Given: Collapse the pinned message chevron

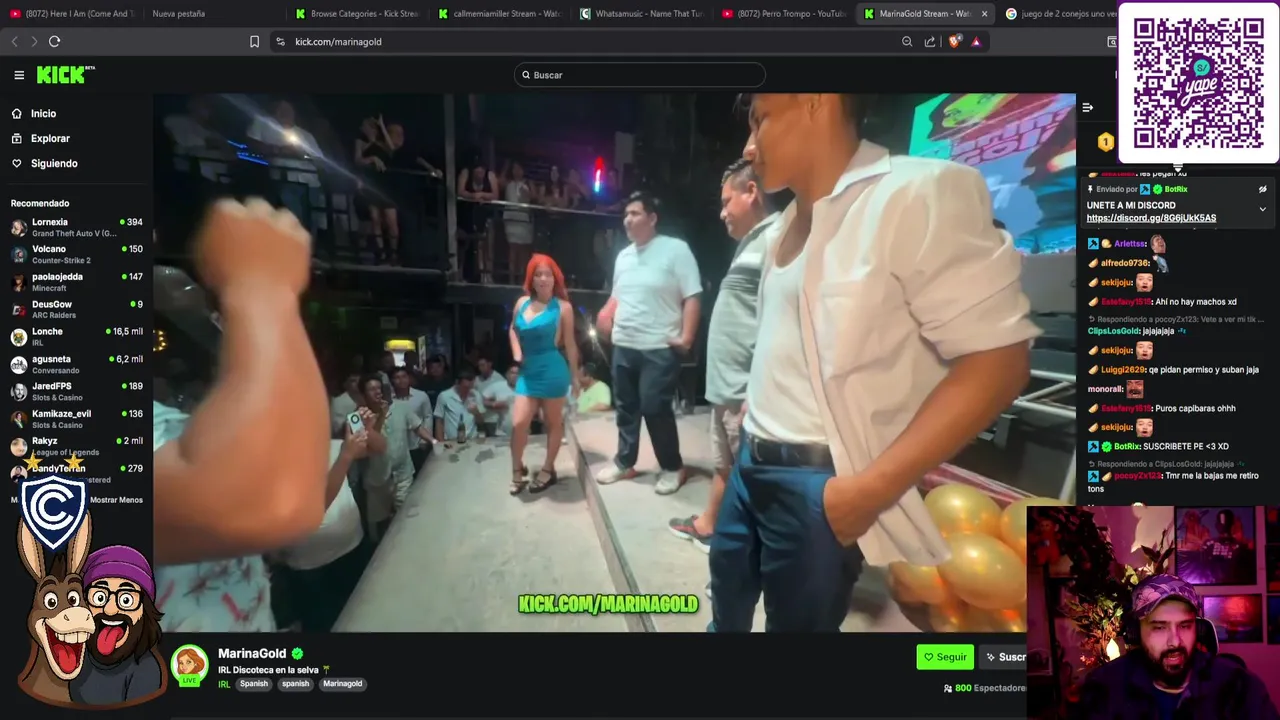Looking at the screenshot, I should click(1262, 209).
